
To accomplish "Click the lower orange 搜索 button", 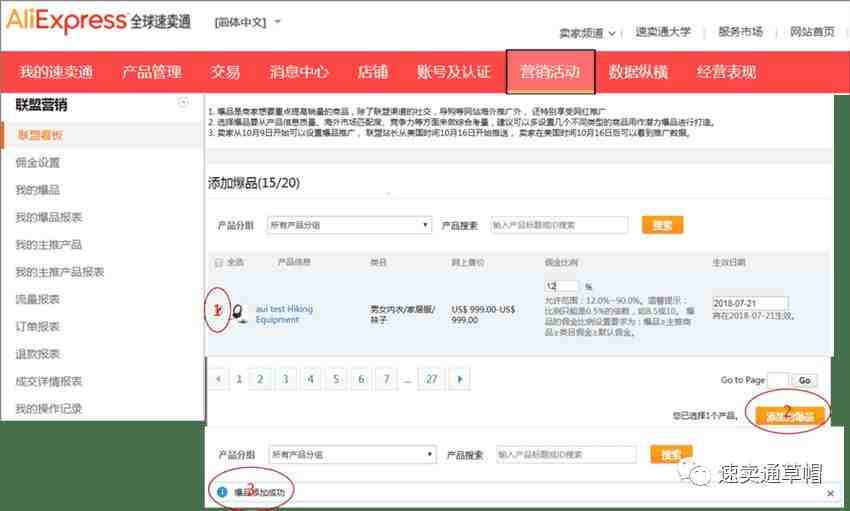I will tap(671, 454).
